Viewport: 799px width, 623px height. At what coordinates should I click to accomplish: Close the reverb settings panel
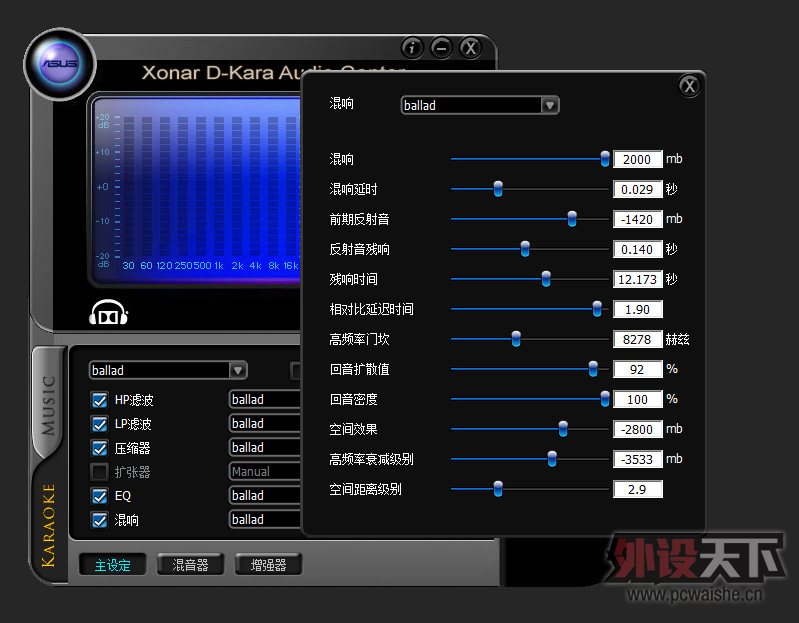(x=689, y=86)
